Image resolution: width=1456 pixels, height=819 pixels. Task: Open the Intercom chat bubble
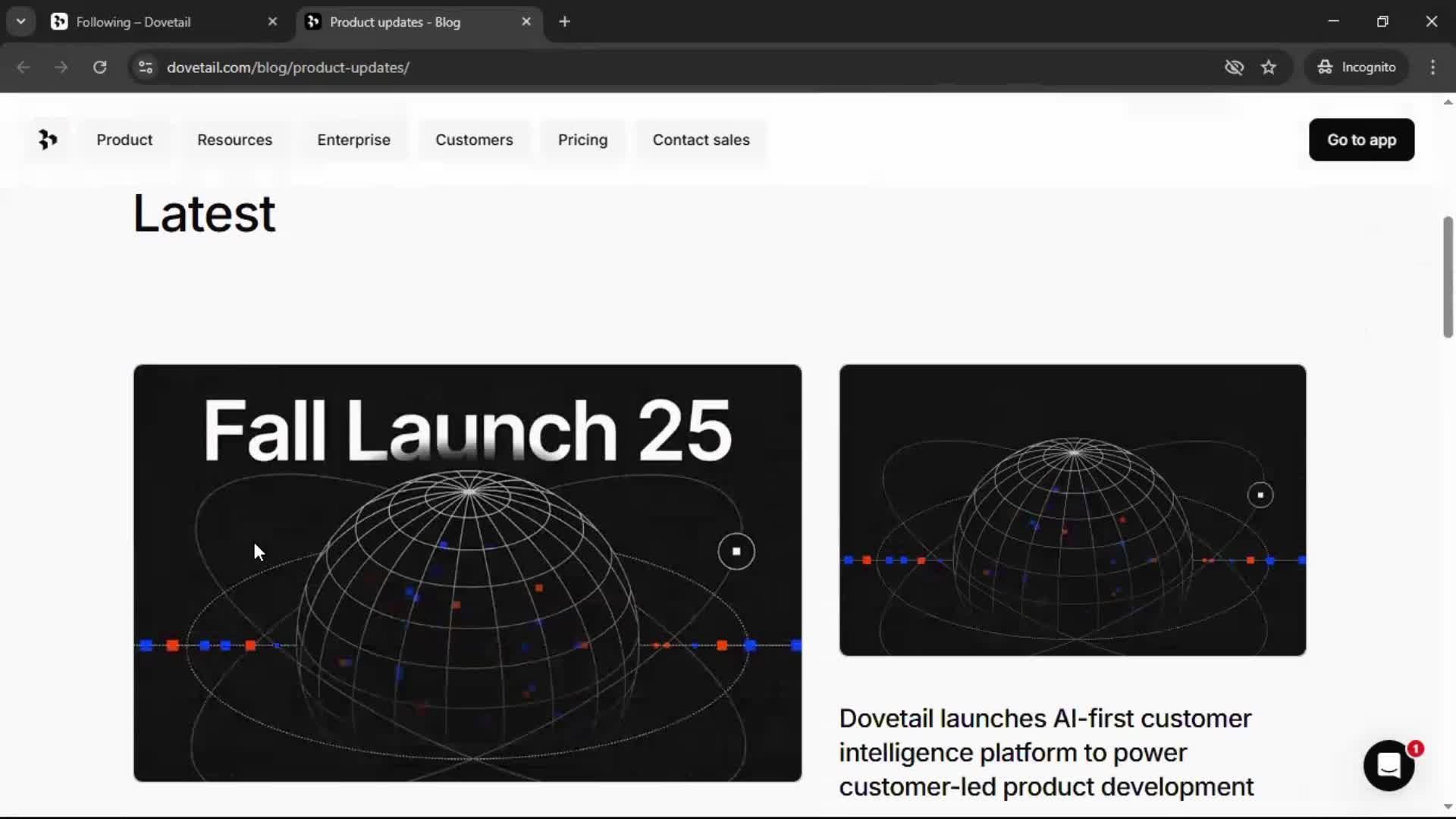click(x=1389, y=766)
